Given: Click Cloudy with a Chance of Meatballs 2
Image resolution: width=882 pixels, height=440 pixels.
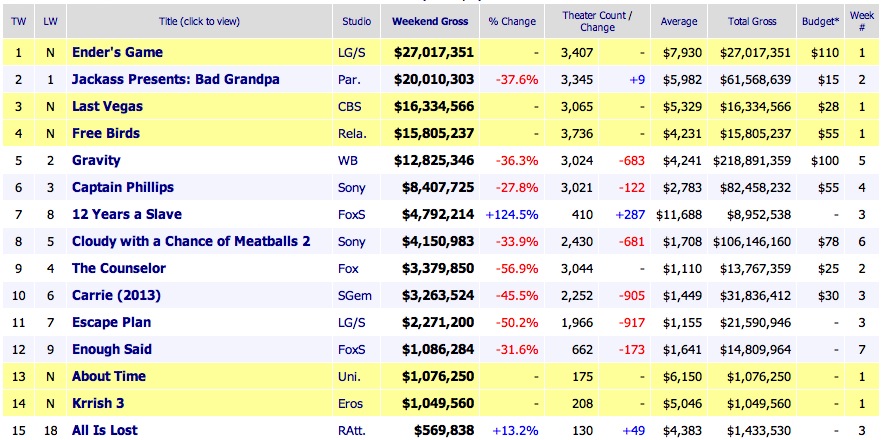Looking at the screenshot, I should [191, 241].
